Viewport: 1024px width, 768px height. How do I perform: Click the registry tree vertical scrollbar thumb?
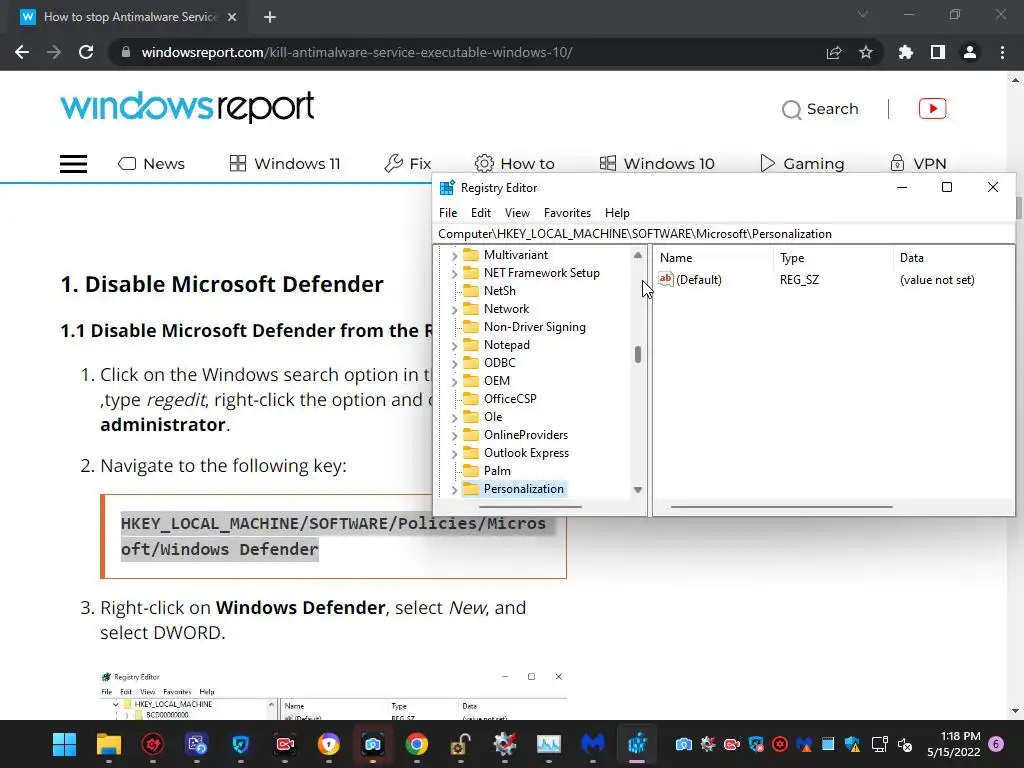click(637, 354)
